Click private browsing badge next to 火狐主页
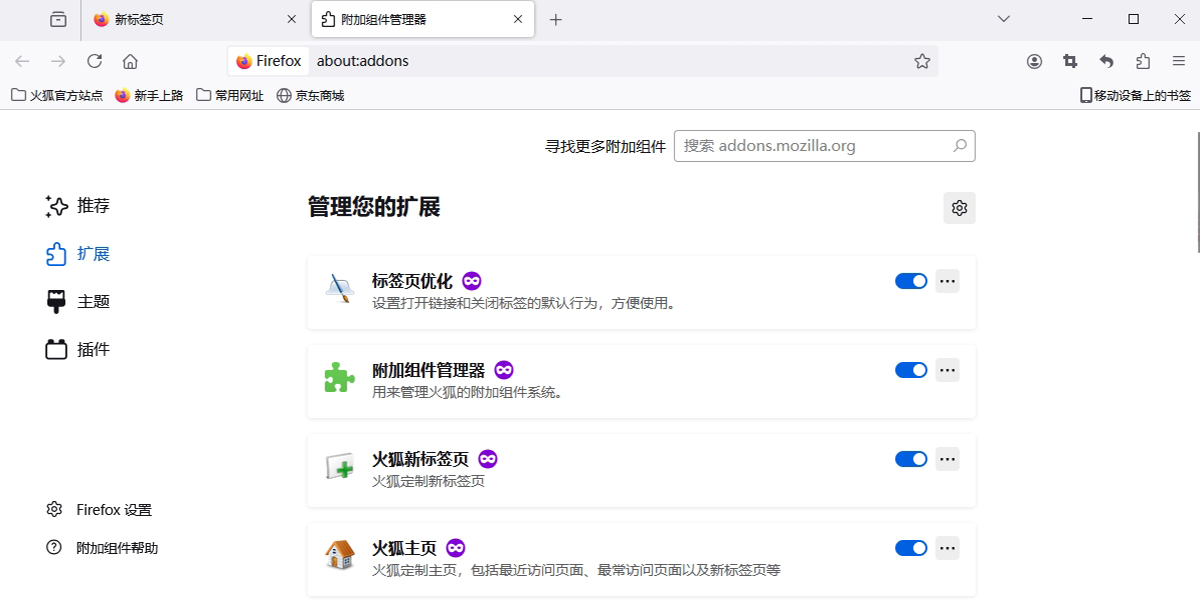 click(x=456, y=548)
